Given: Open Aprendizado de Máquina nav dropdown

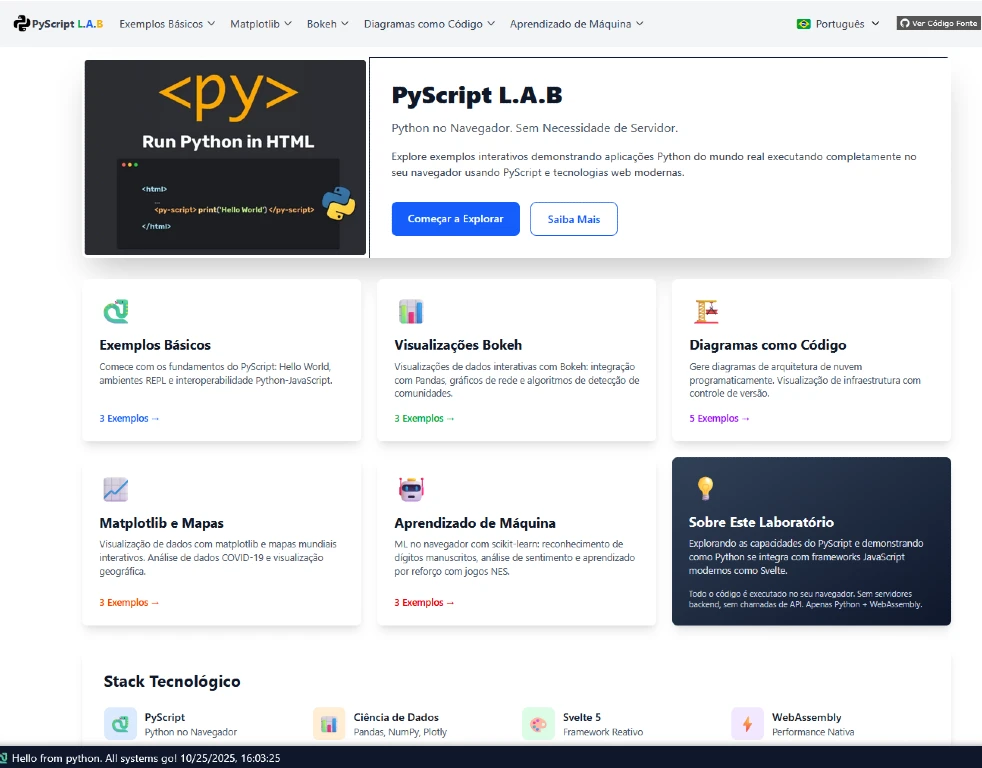Looking at the screenshot, I should coord(576,24).
